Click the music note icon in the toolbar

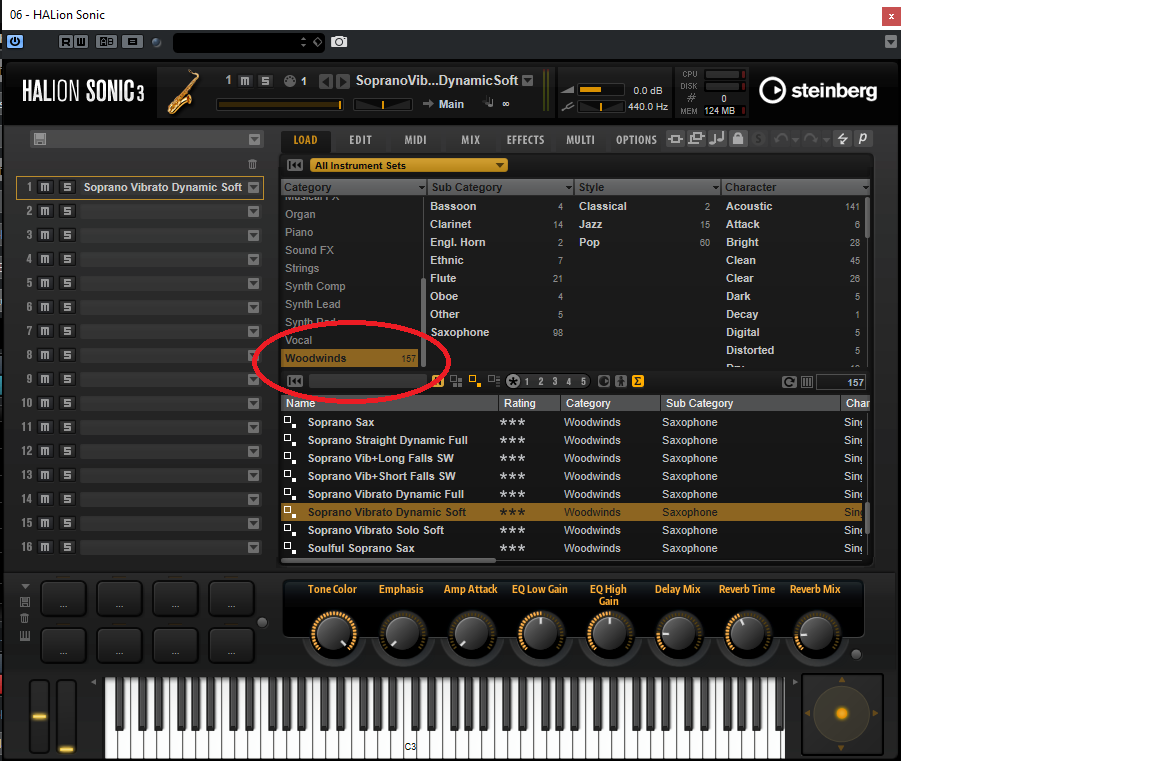coord(717,138)
